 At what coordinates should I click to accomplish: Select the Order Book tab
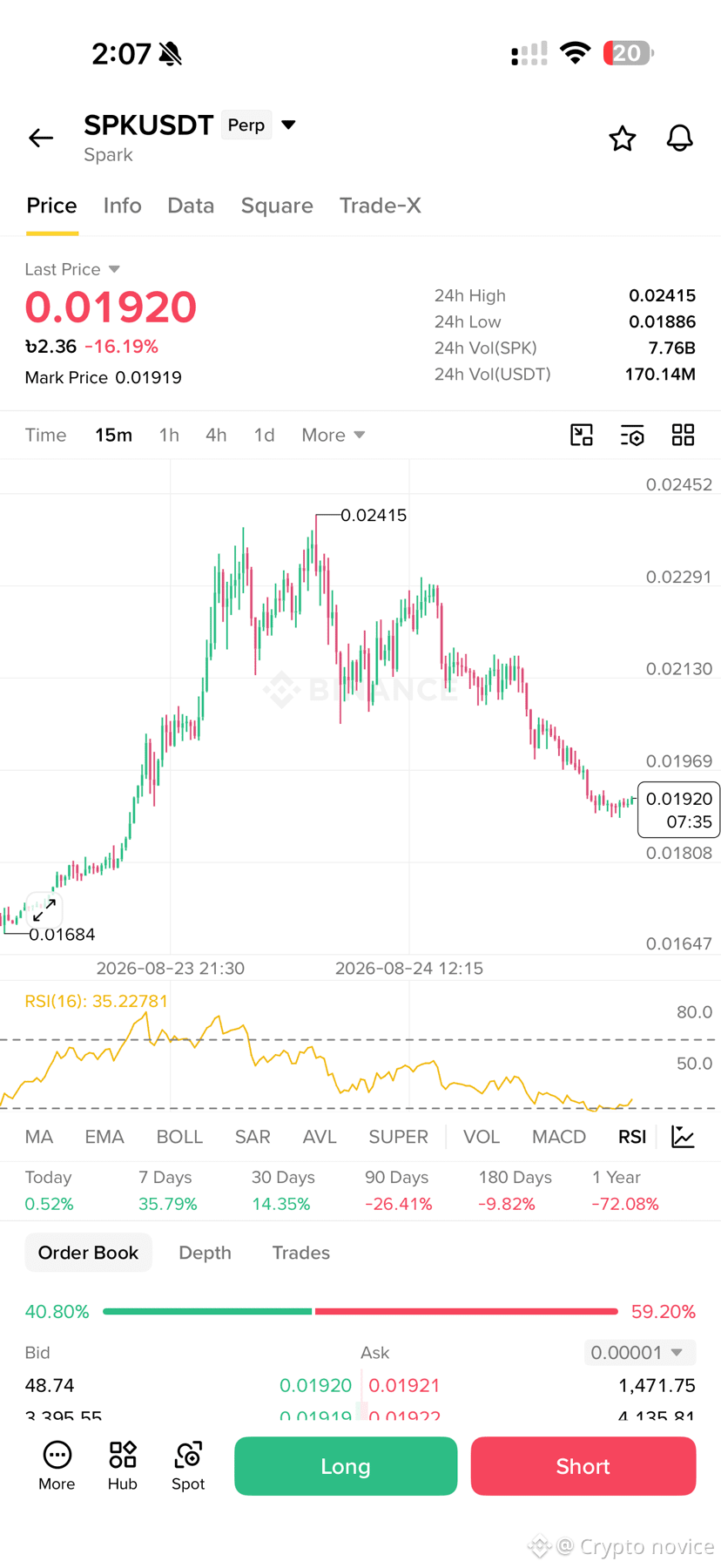click(x=88, y=1253)
